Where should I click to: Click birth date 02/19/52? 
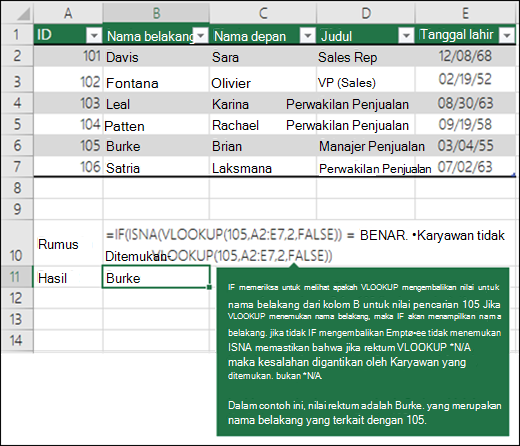coord(465,80)
